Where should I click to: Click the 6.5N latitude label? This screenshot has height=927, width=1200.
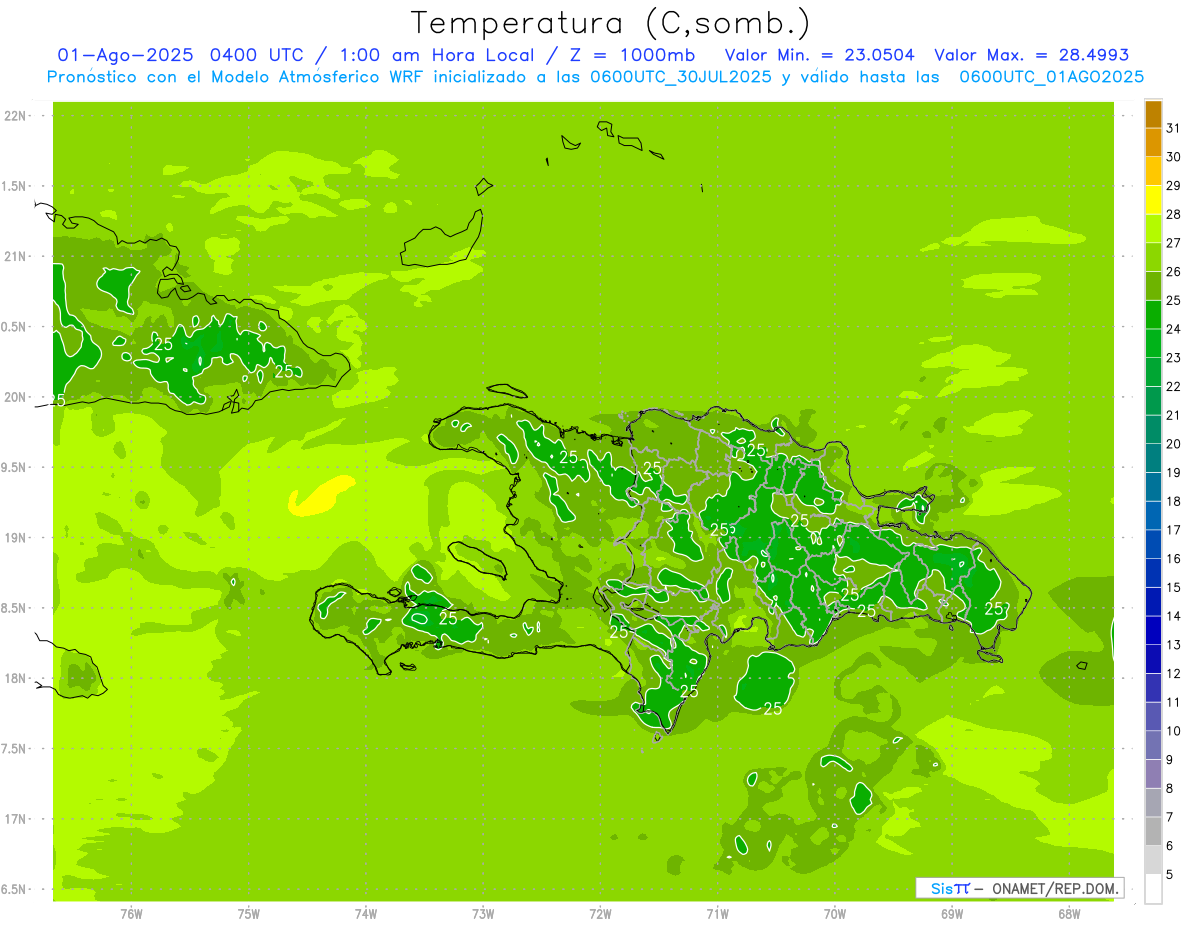coord(14,889)
